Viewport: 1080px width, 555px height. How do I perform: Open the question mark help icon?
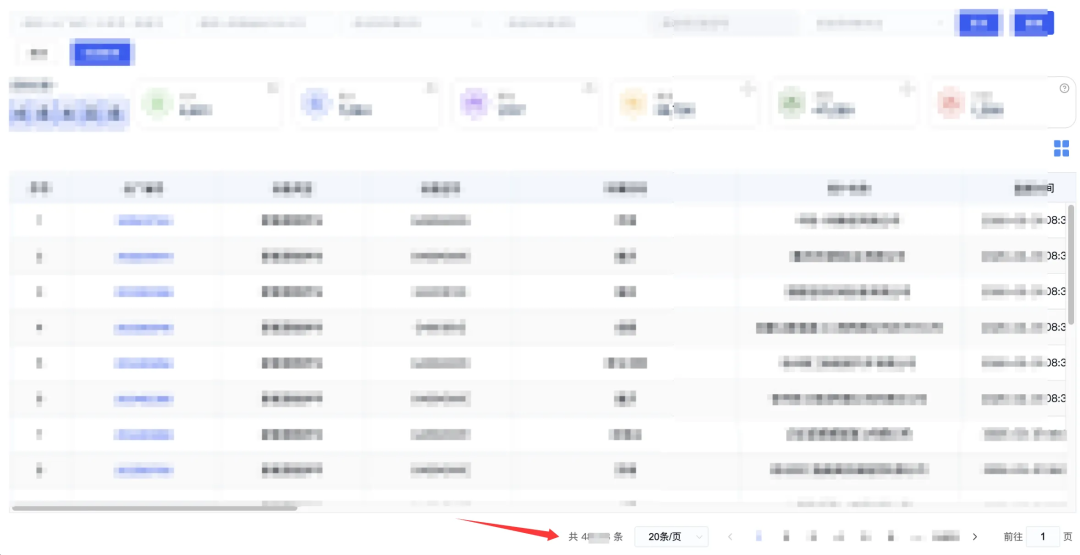(1064, 88)
